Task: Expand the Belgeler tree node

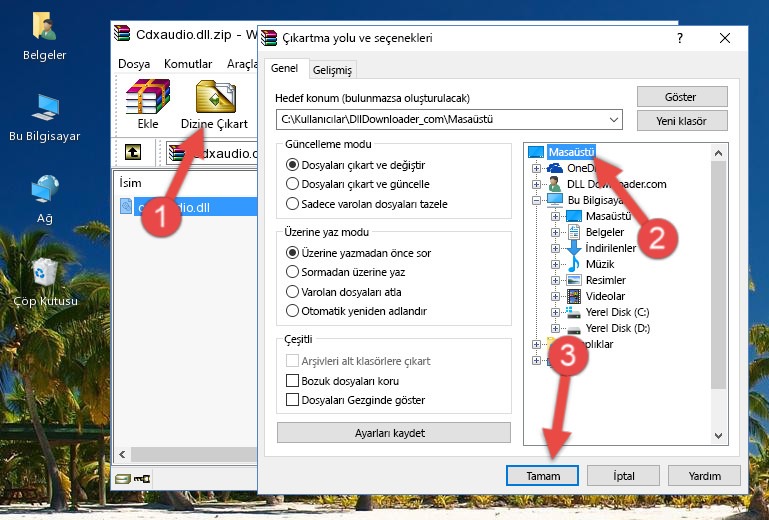Action: pos(555,232)
